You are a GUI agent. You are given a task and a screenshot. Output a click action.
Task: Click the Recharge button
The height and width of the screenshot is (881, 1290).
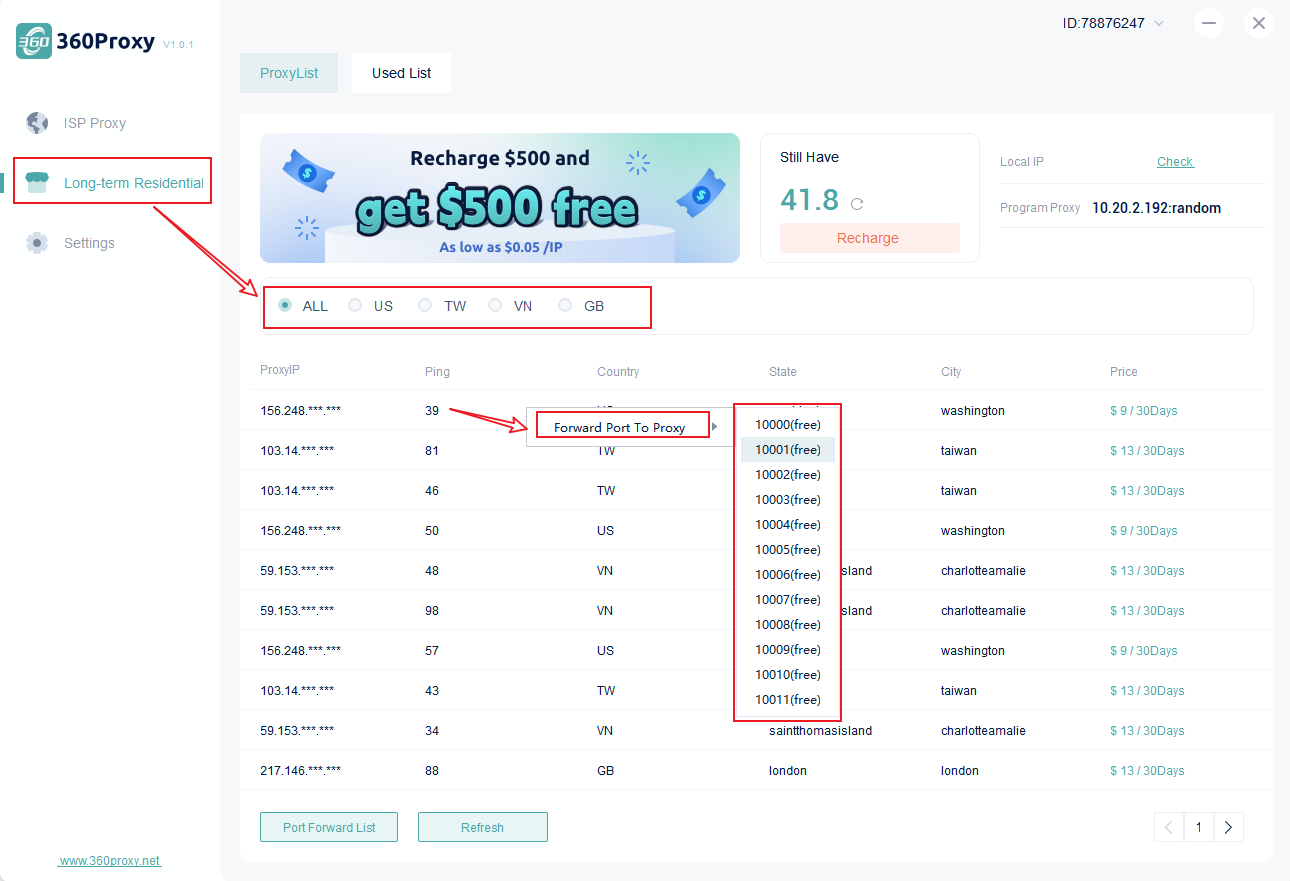pyautogui.click(x=868, y=238)
